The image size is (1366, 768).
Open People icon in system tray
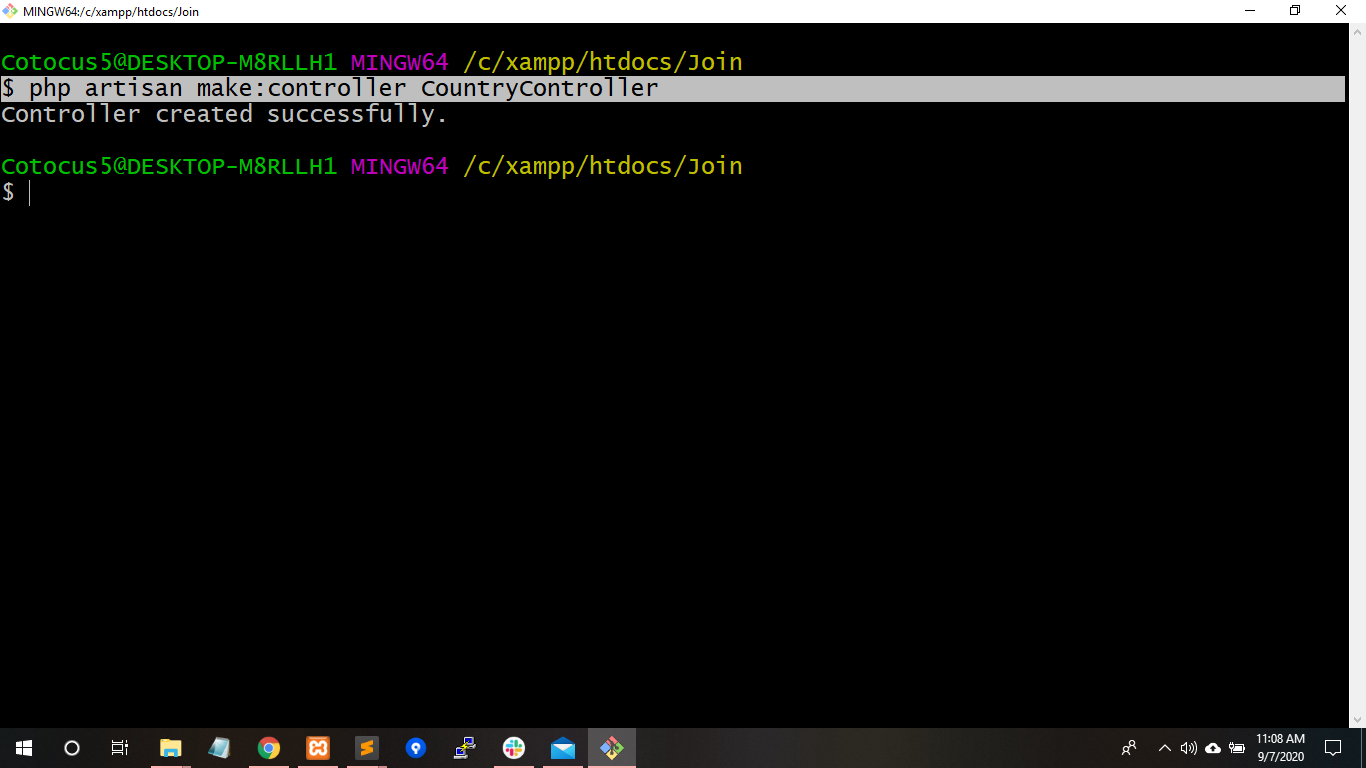[1129, 748]
